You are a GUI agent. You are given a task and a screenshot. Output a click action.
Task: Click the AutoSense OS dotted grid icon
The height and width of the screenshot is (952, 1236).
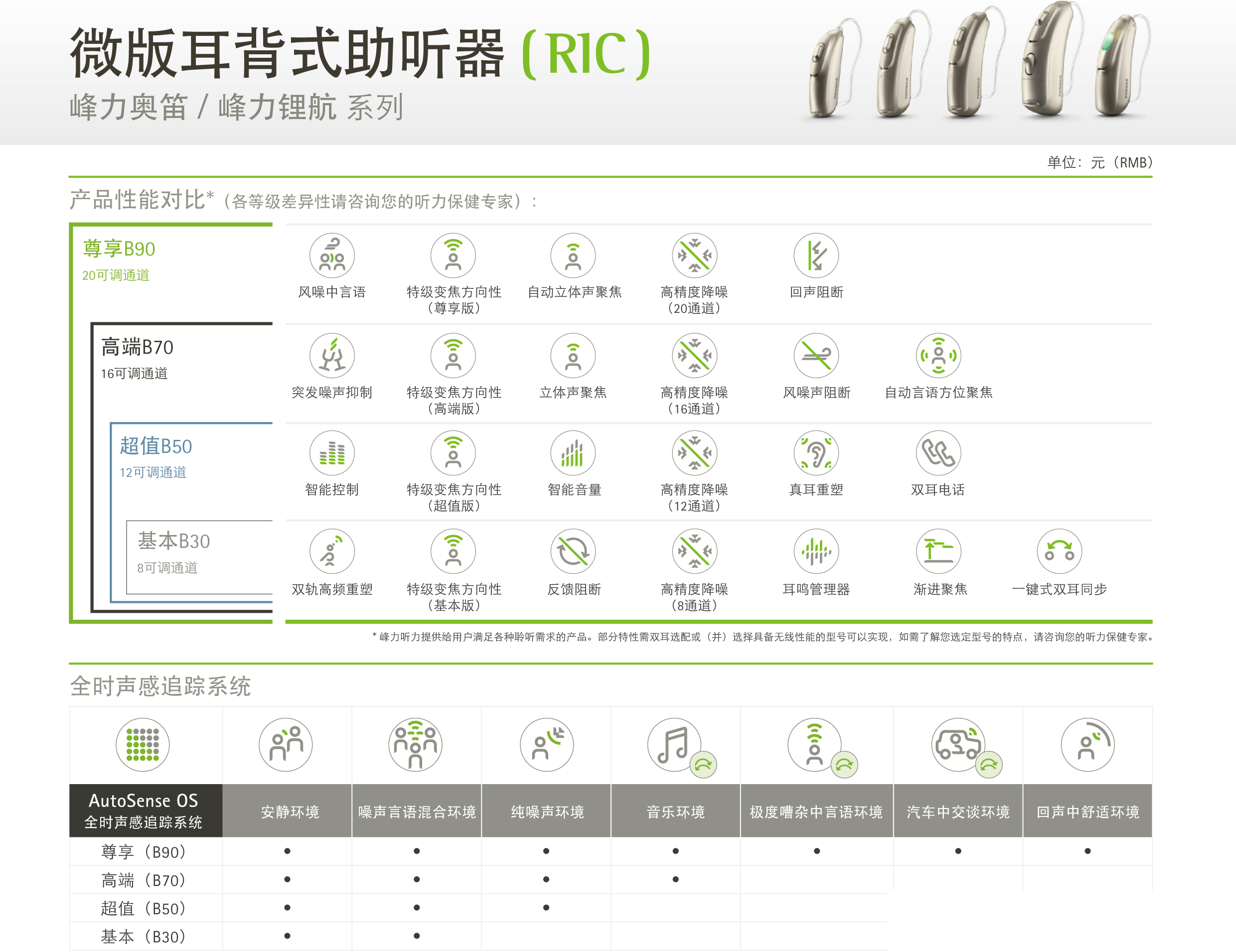coord(142,744)
